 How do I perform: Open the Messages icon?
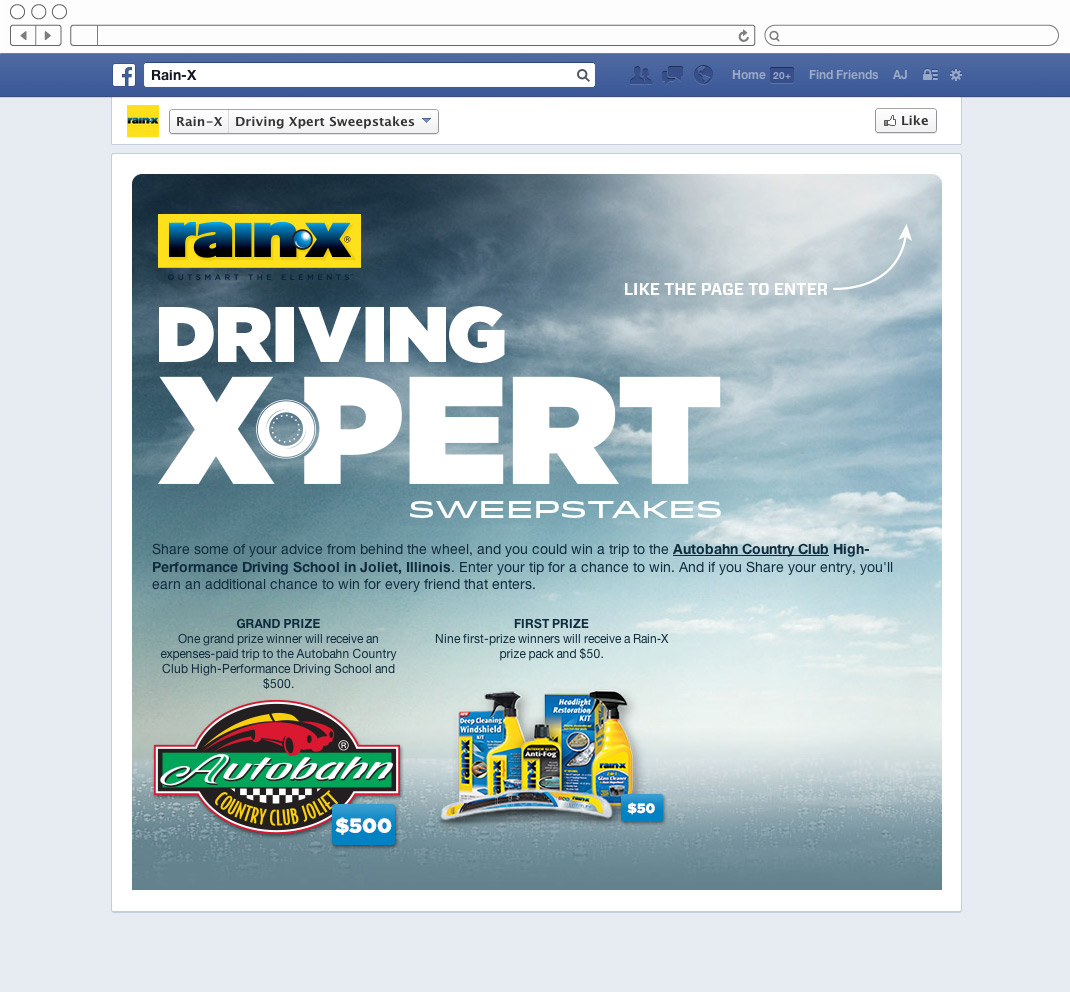pos(671,74)
